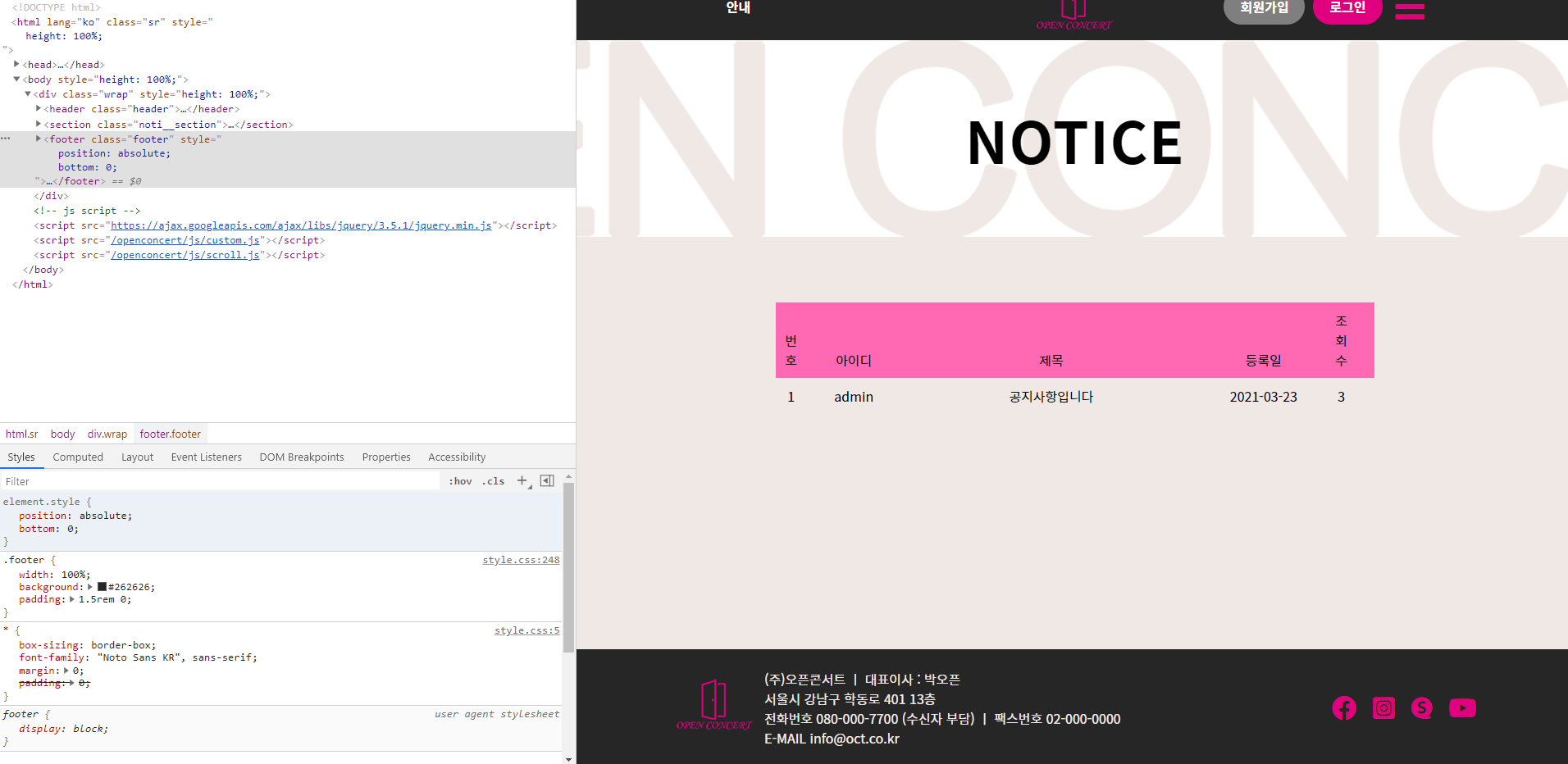Expand the header element node
Viewport: 1568px width, 764px height.
click(39, 109)
